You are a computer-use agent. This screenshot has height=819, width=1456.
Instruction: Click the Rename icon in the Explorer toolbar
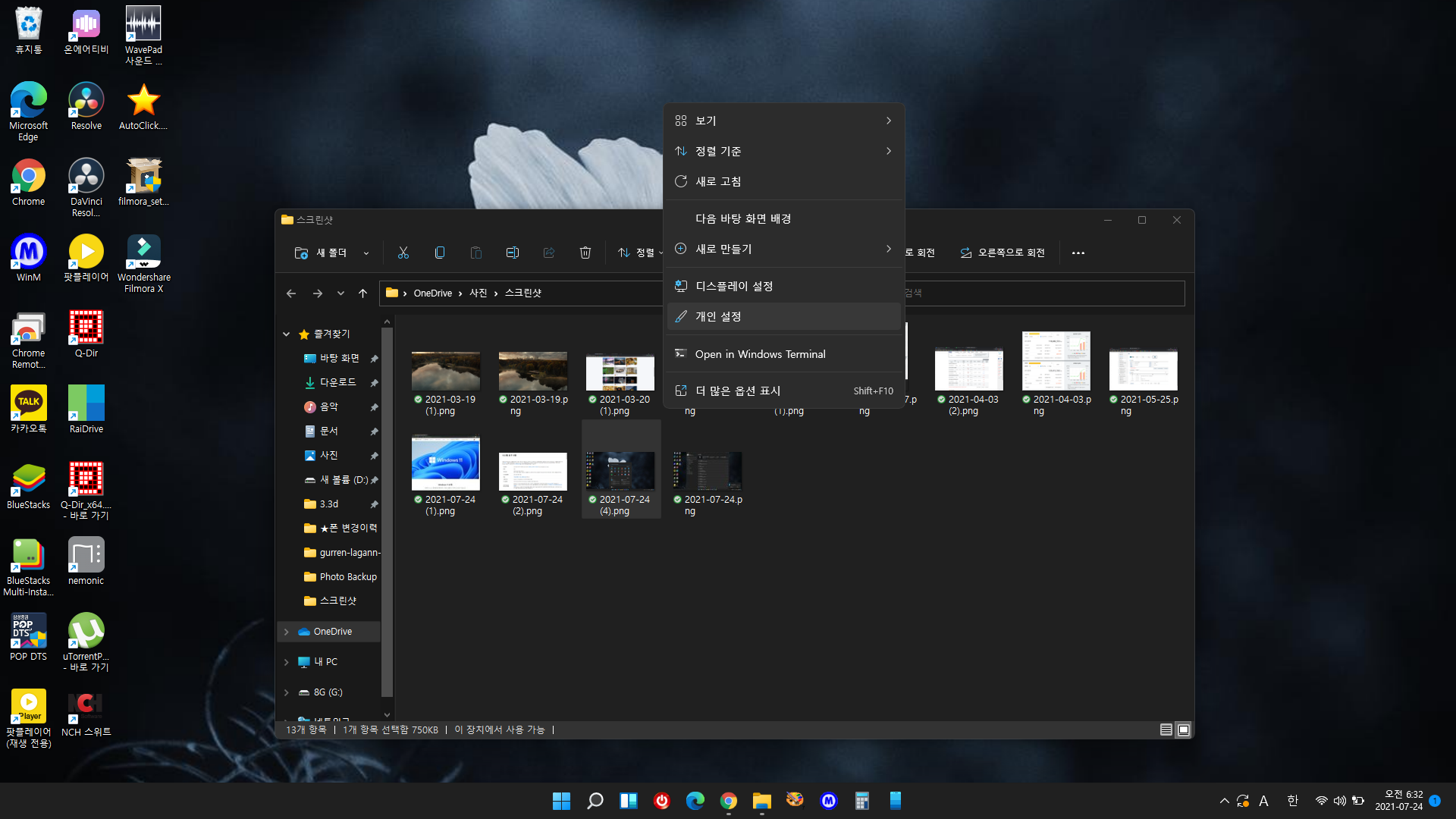[x=513, y=253]
